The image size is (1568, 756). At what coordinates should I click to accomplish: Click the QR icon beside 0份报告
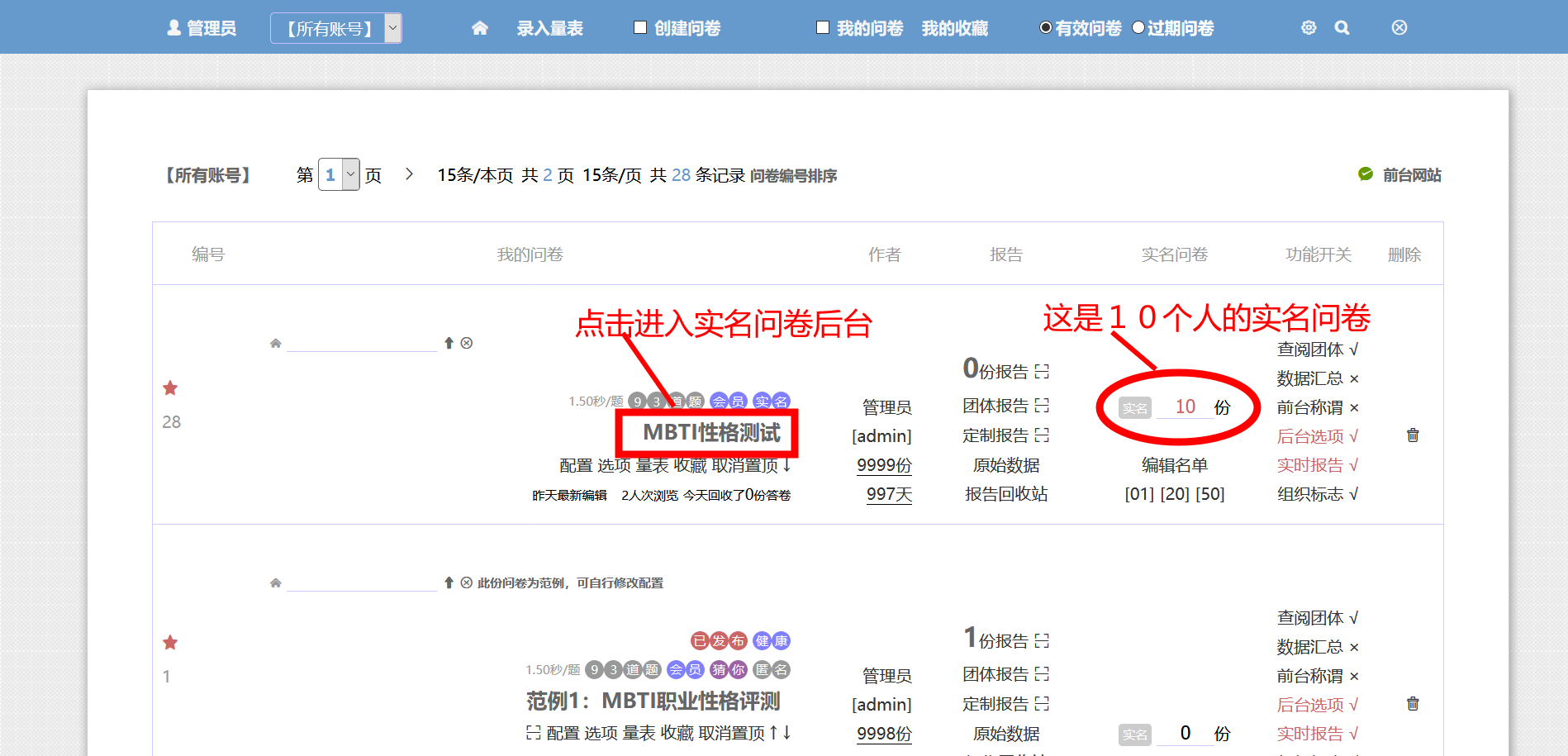(x=1042, y=372)
